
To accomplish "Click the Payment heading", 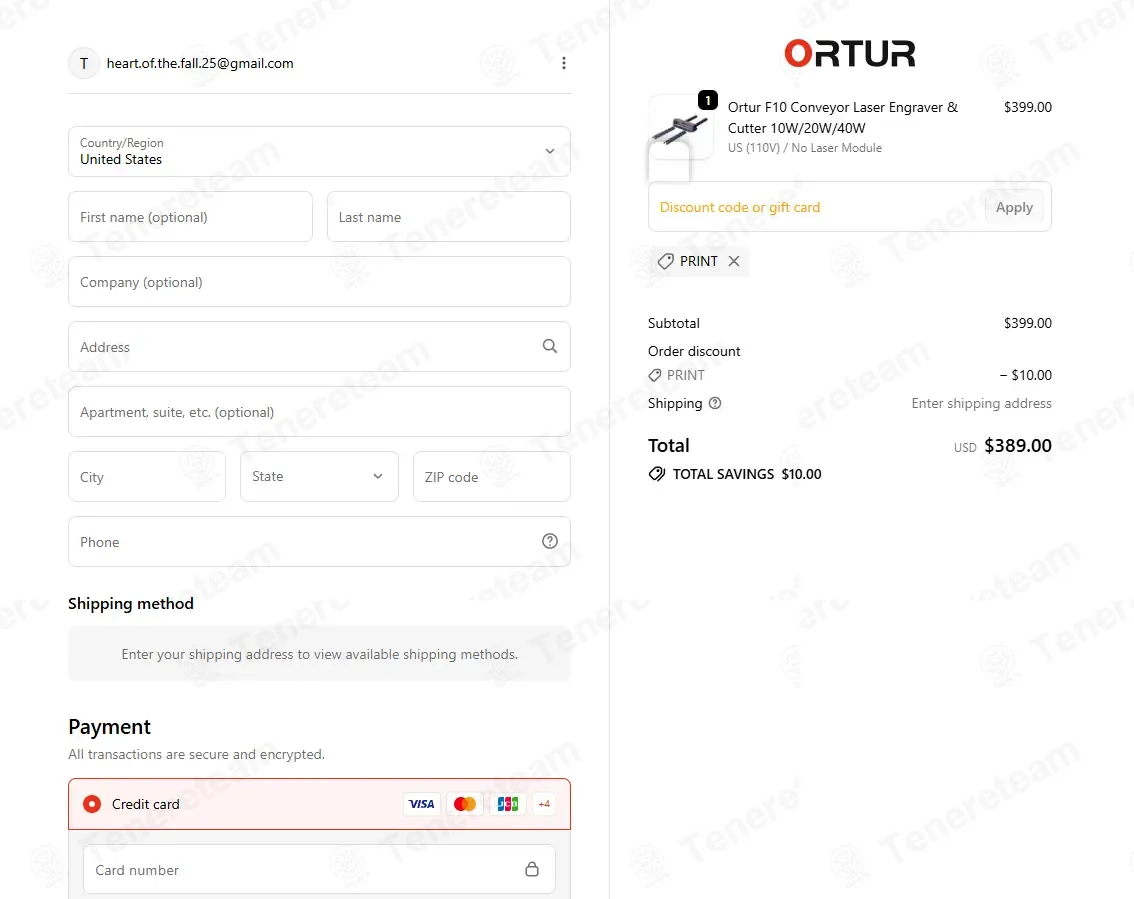I will coord(109,726).
